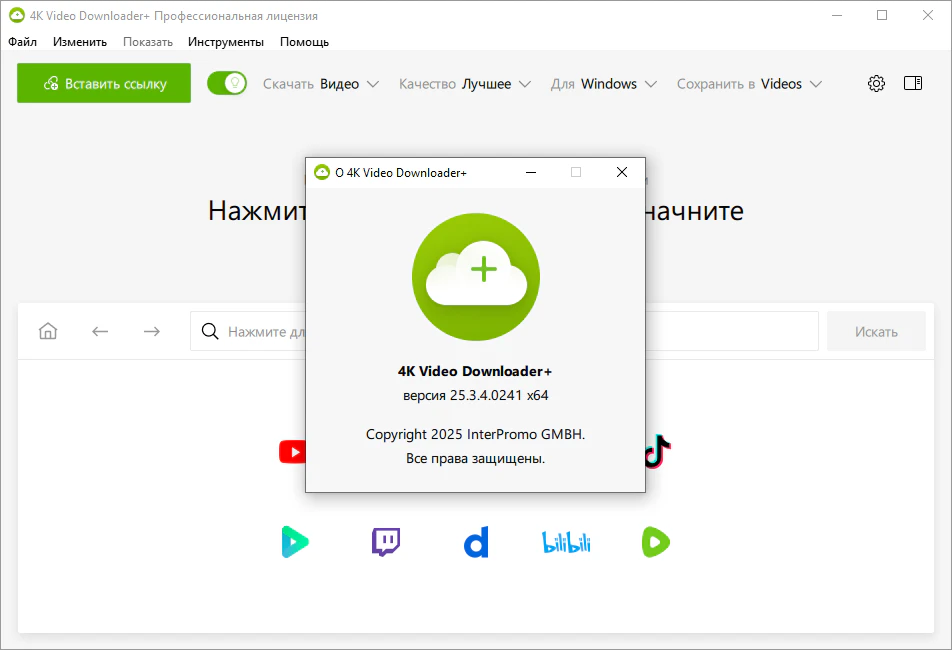
Task: Open the Bilibili site icon
Action: 566,543
